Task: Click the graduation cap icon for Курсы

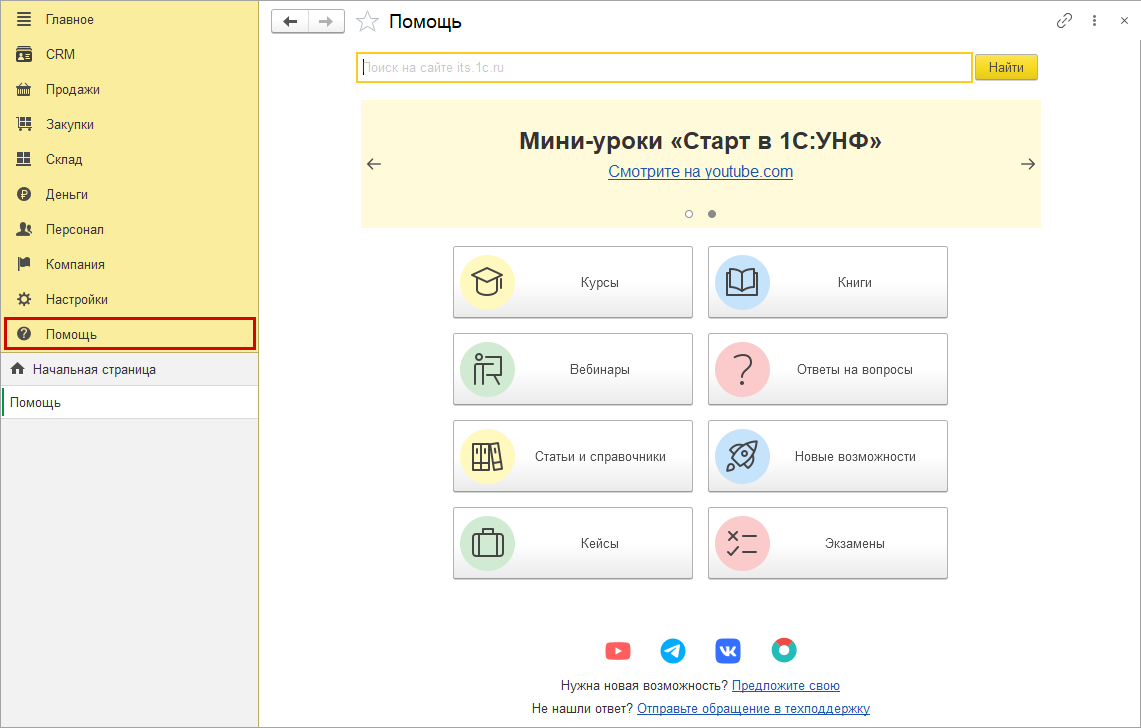Action: point(487,282)
